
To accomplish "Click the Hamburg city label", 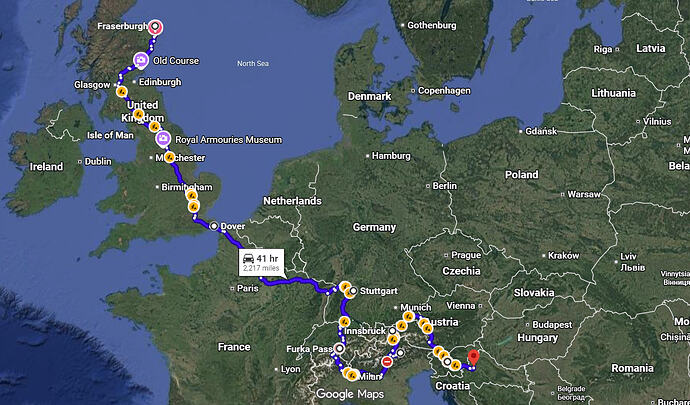I will tap(391, 156).
